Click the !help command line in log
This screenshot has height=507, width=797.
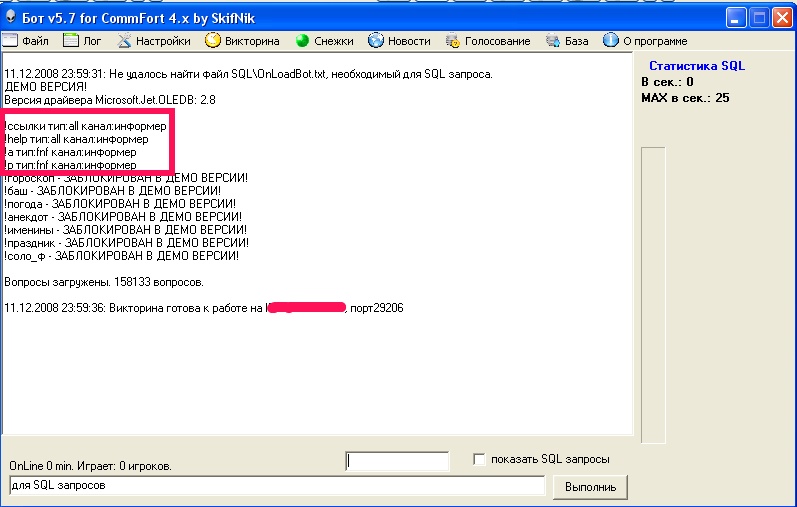tap(77, 140)
